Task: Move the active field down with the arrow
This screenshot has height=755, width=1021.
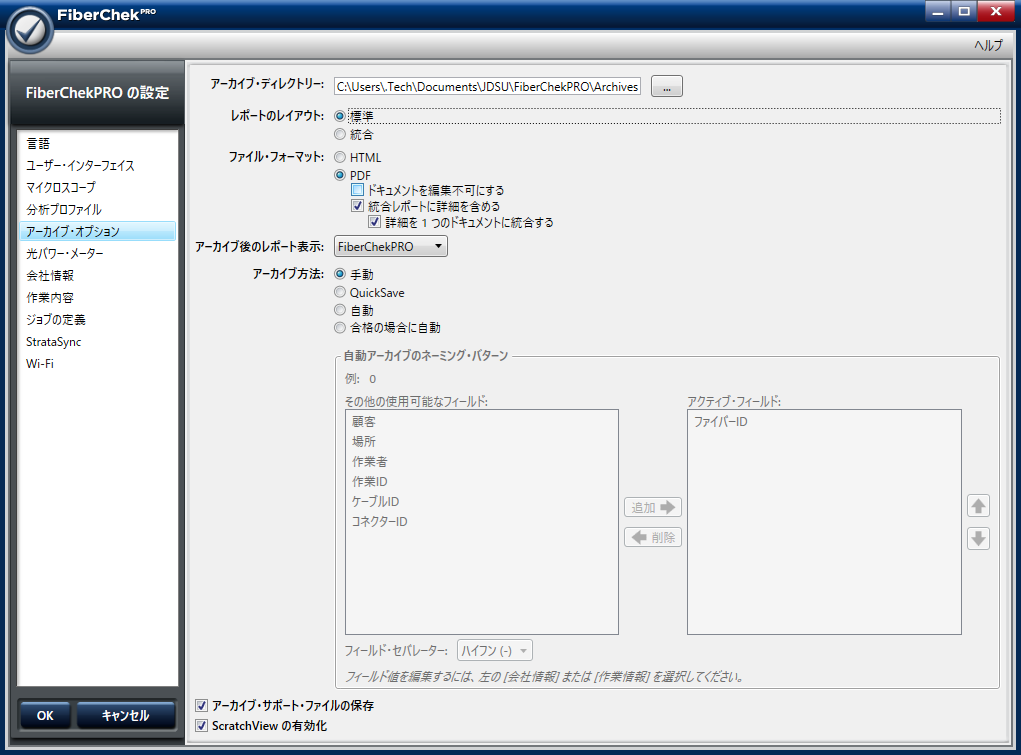Action: point(978,539)
